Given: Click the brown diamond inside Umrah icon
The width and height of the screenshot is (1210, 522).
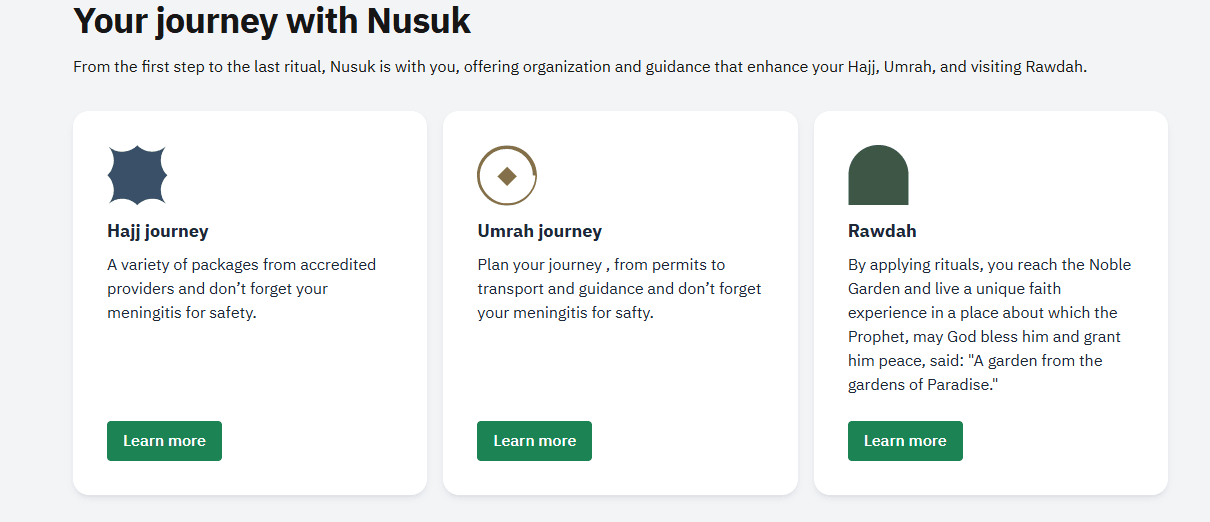Looking at the screenshot, I should [507, 177].
